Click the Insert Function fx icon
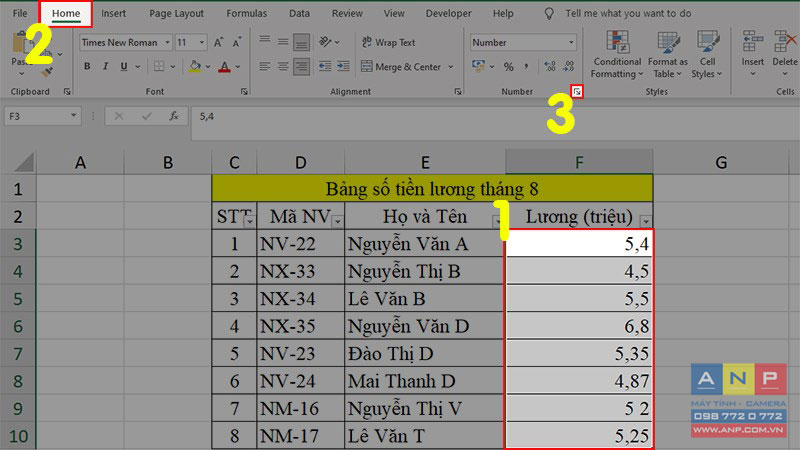Screen dimensions: 800x450 click(174, 116)
